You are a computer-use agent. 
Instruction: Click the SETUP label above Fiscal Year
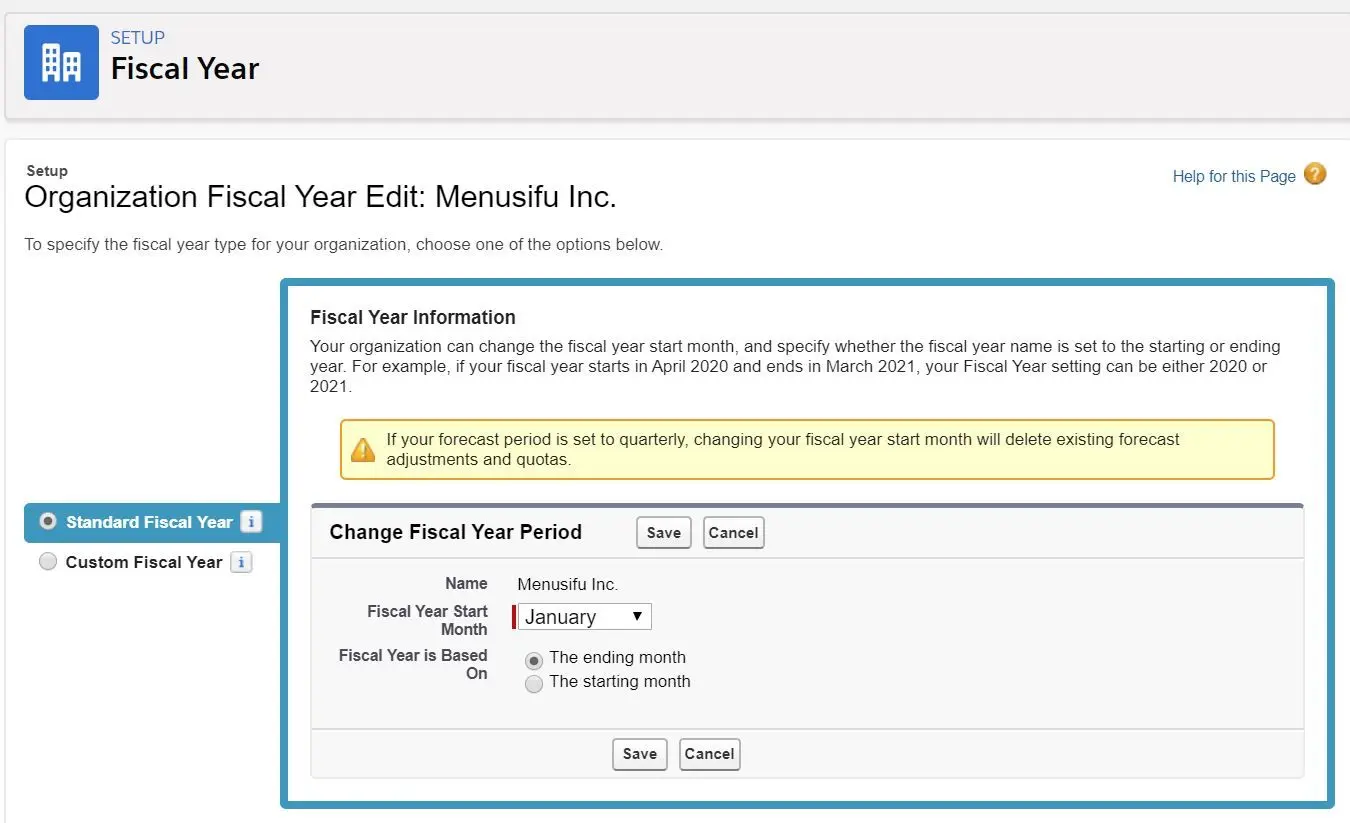click(x=138, y=38)
